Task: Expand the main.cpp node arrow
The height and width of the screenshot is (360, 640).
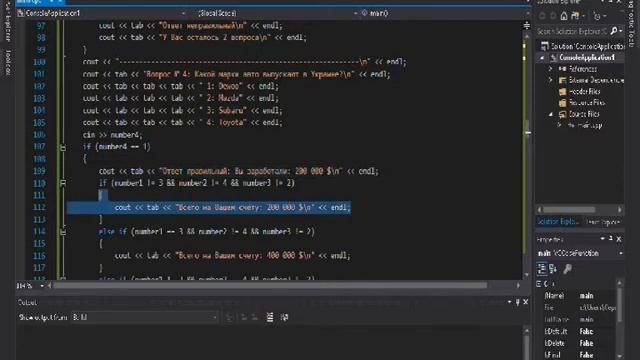Action: [559, 126]
